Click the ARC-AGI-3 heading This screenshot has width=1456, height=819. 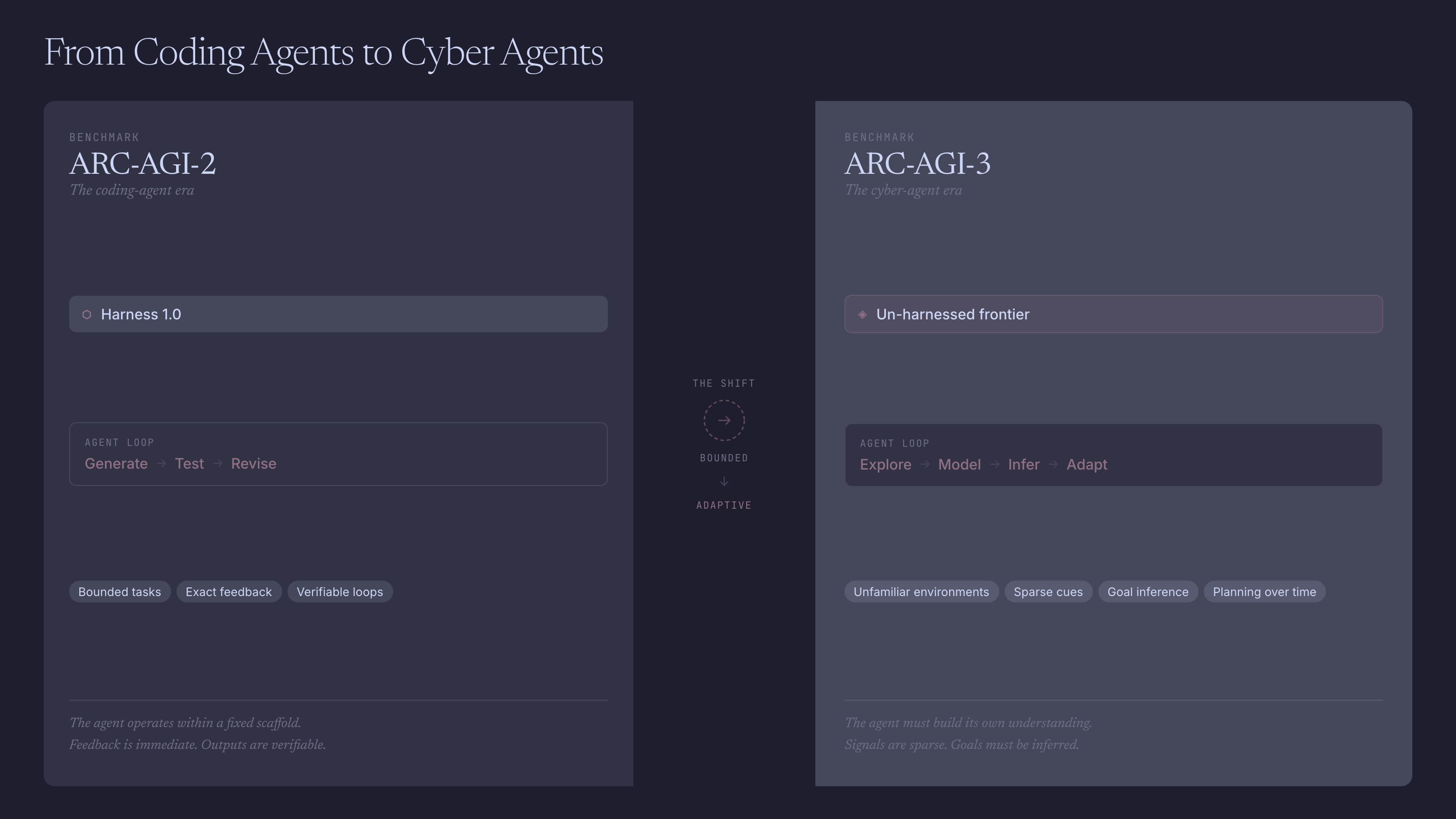tap(917, 164)
